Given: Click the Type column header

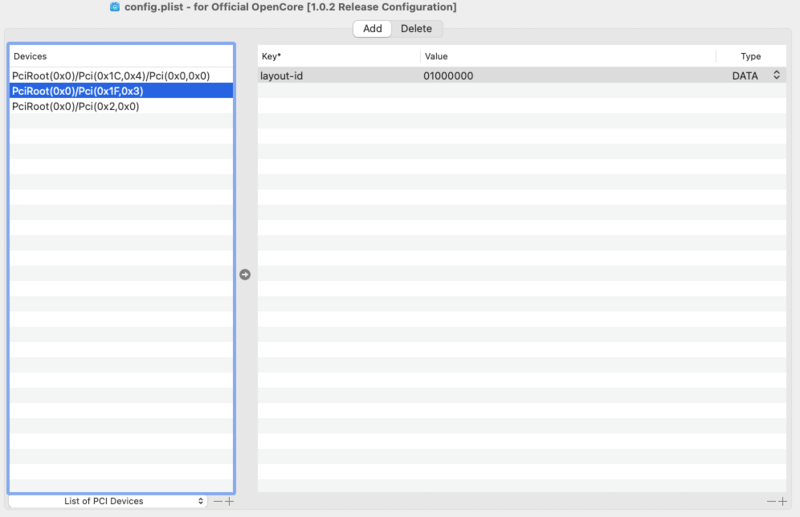Looking at the screenshot, I should click(751, 56).
